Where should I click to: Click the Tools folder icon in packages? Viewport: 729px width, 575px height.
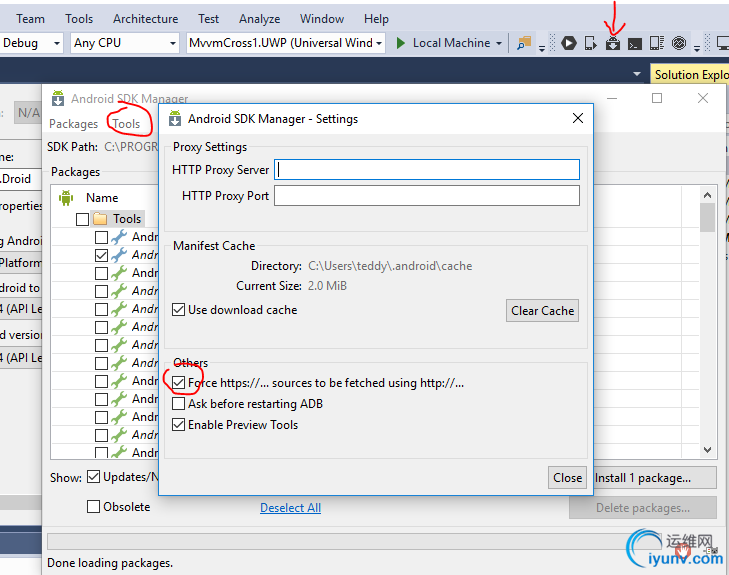[x=100, y=218]
